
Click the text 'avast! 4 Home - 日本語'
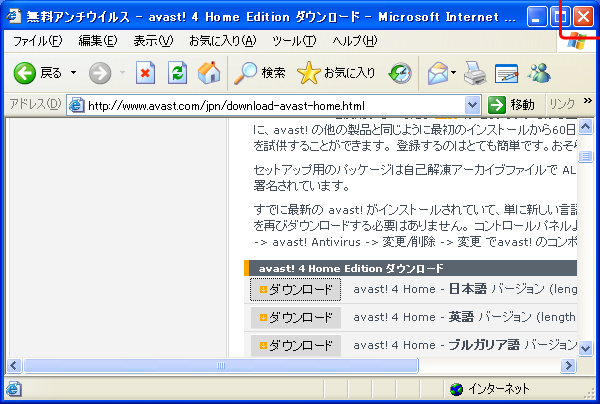[x=420, y=289]
